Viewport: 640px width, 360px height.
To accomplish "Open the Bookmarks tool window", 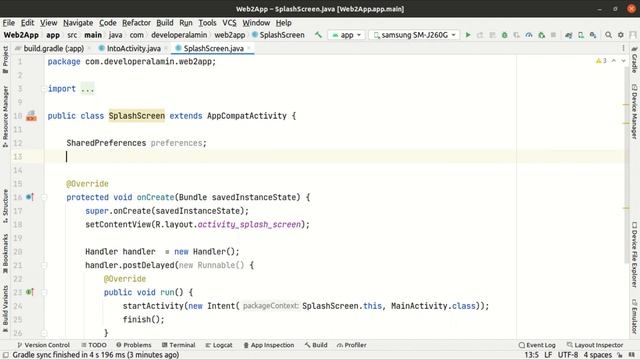I will 5,253.
